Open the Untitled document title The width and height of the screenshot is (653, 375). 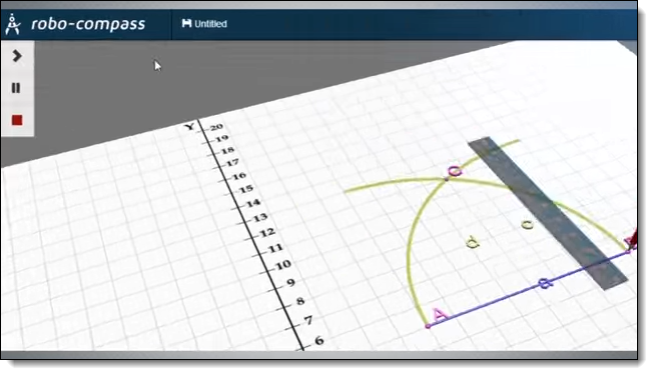[x=210, y=24]
